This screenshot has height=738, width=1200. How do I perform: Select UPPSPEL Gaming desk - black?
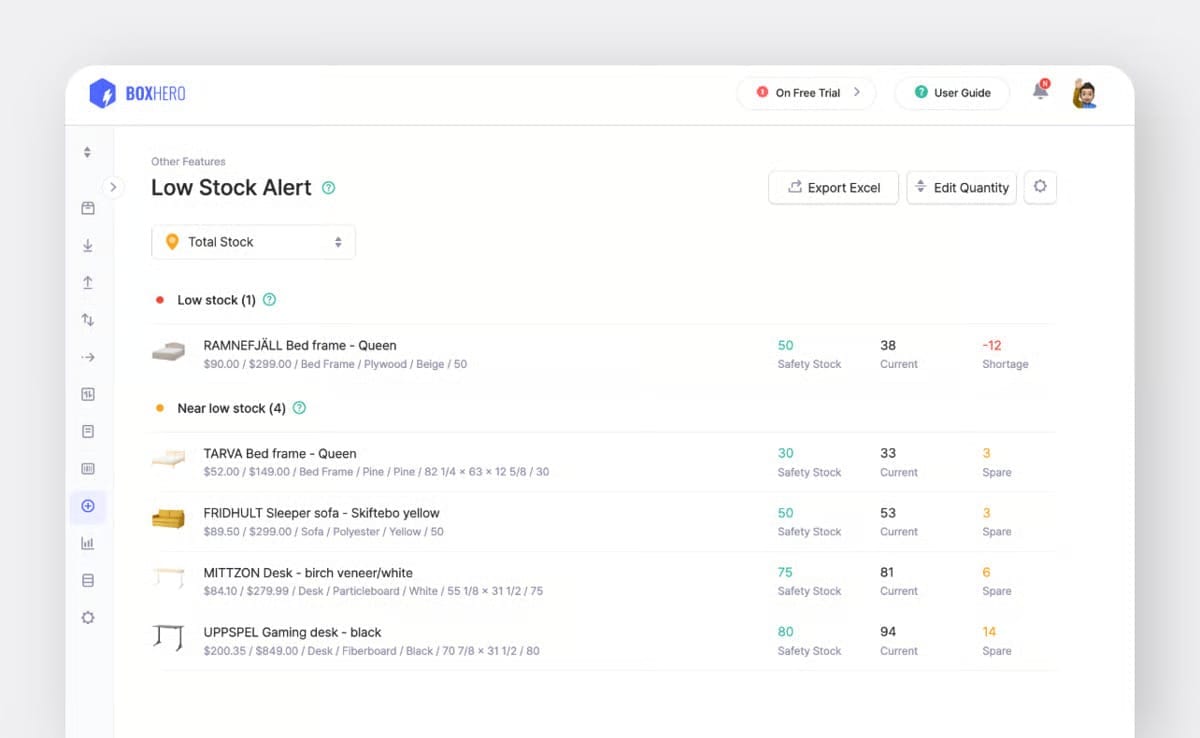(x=292, y=632)
